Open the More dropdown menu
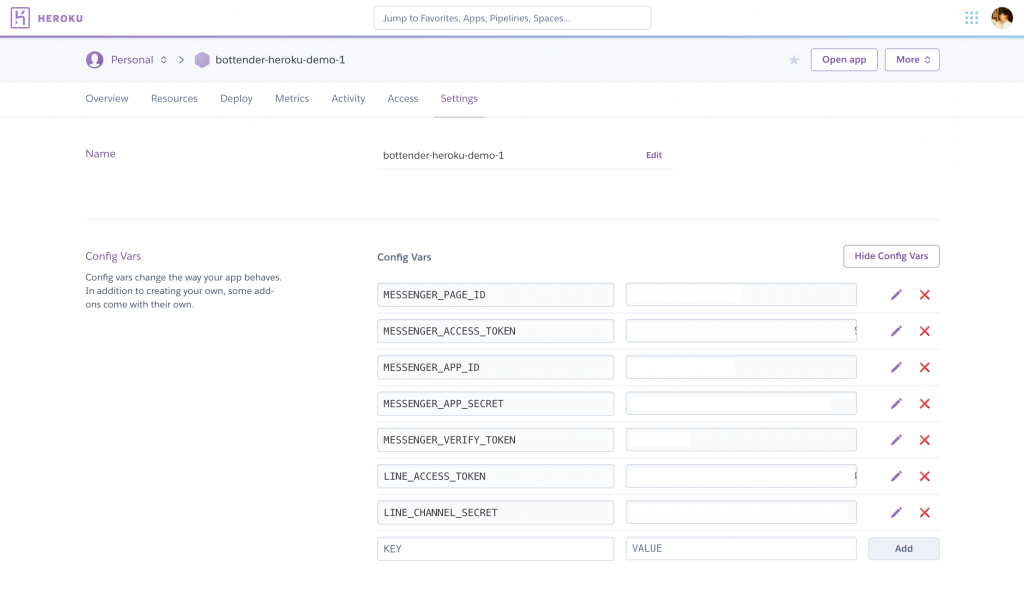The image size is (1024, 609). (x=912, y=59)
